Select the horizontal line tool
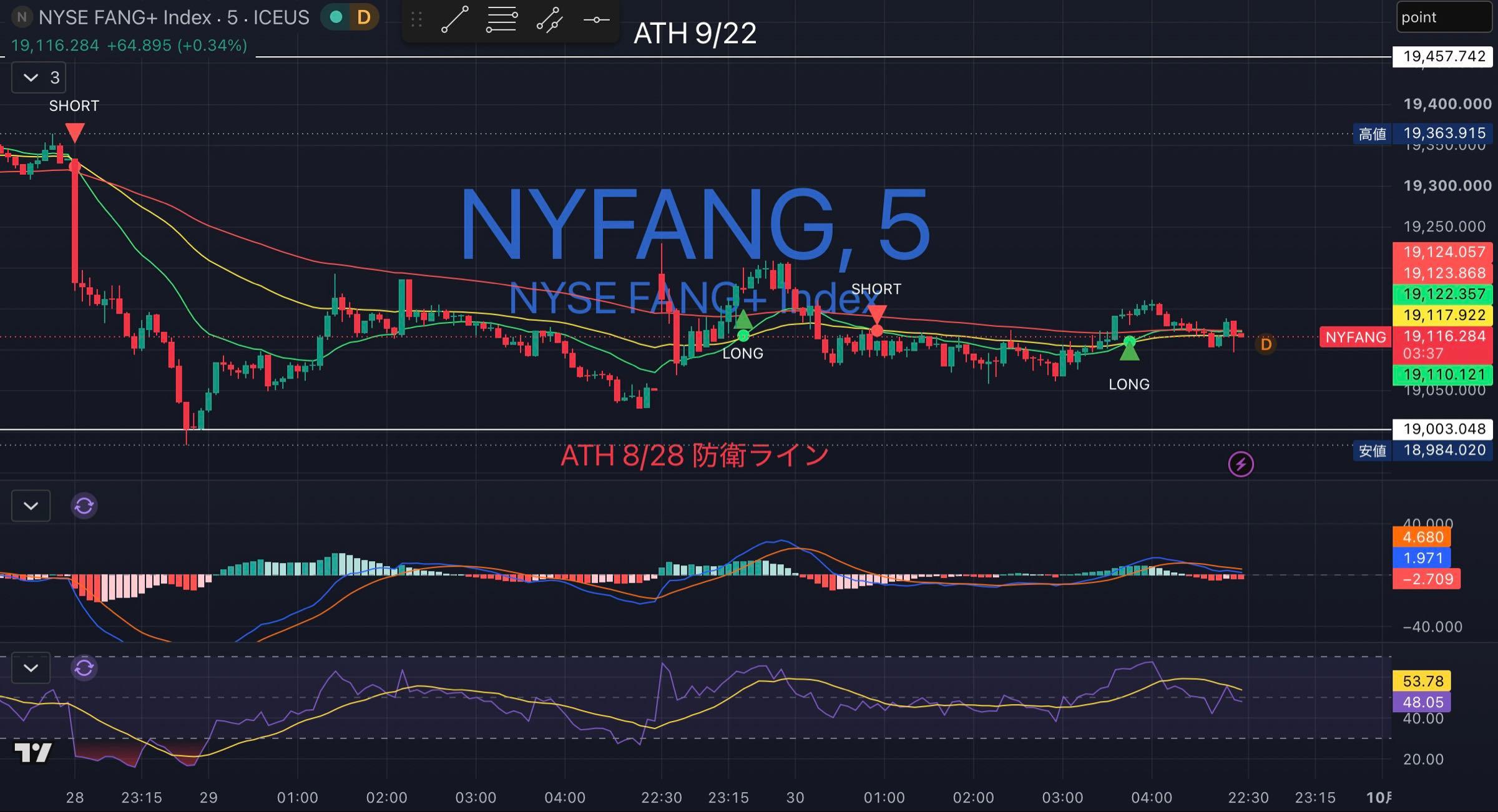 tap(596, 19)
